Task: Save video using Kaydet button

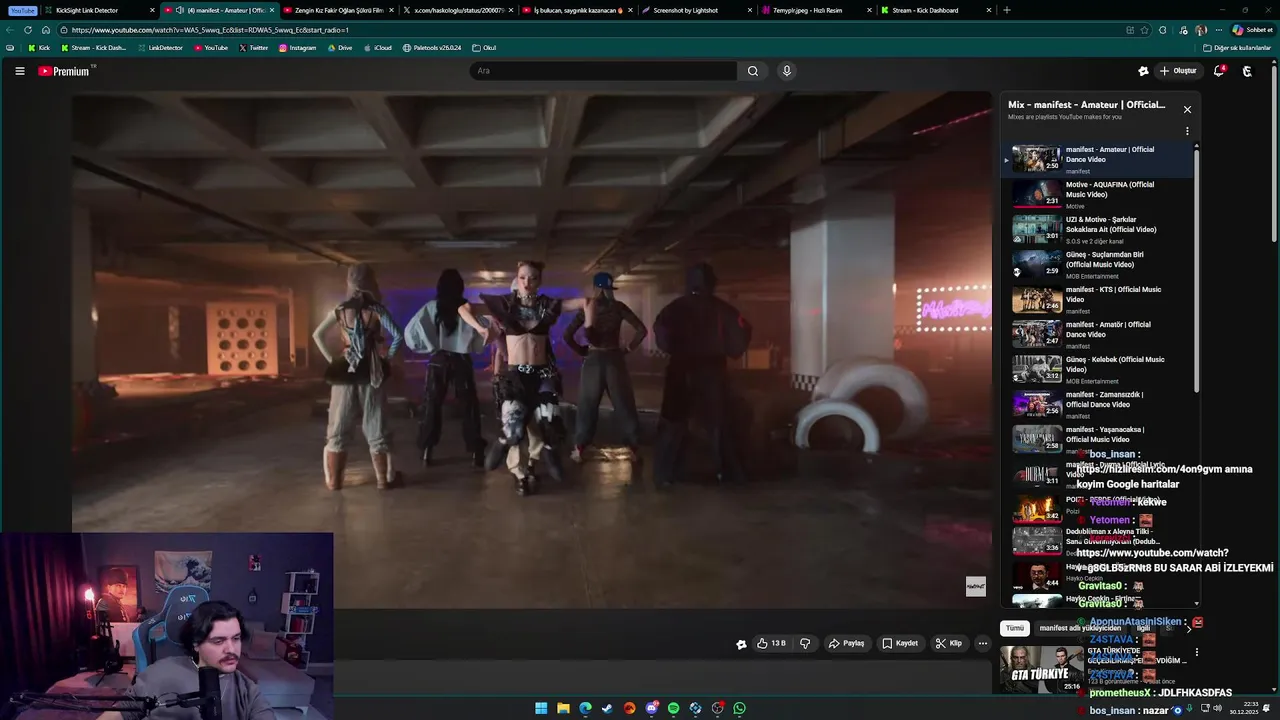Action: pyautogui.click(x=900, y=643)
